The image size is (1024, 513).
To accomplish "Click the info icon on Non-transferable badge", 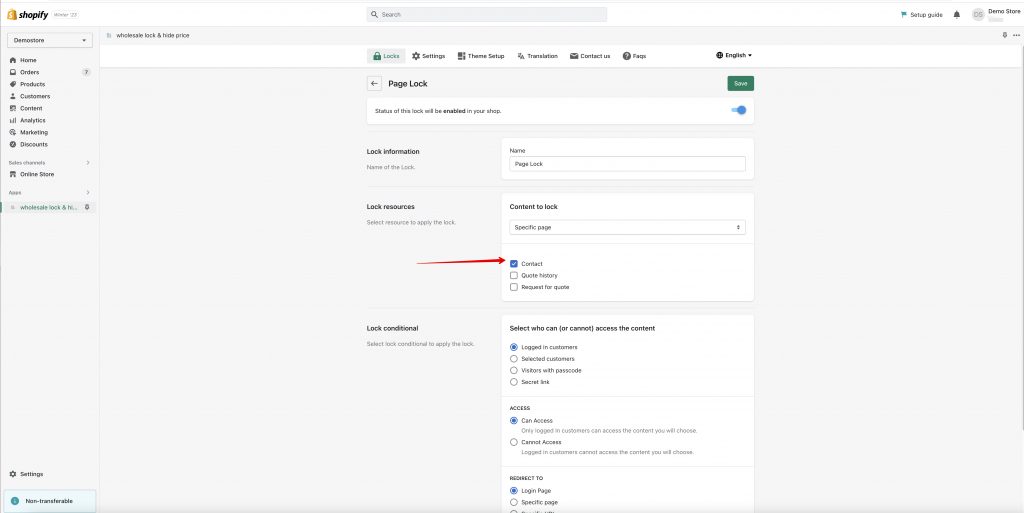I will pyautogui.click(x=15, y=501).
